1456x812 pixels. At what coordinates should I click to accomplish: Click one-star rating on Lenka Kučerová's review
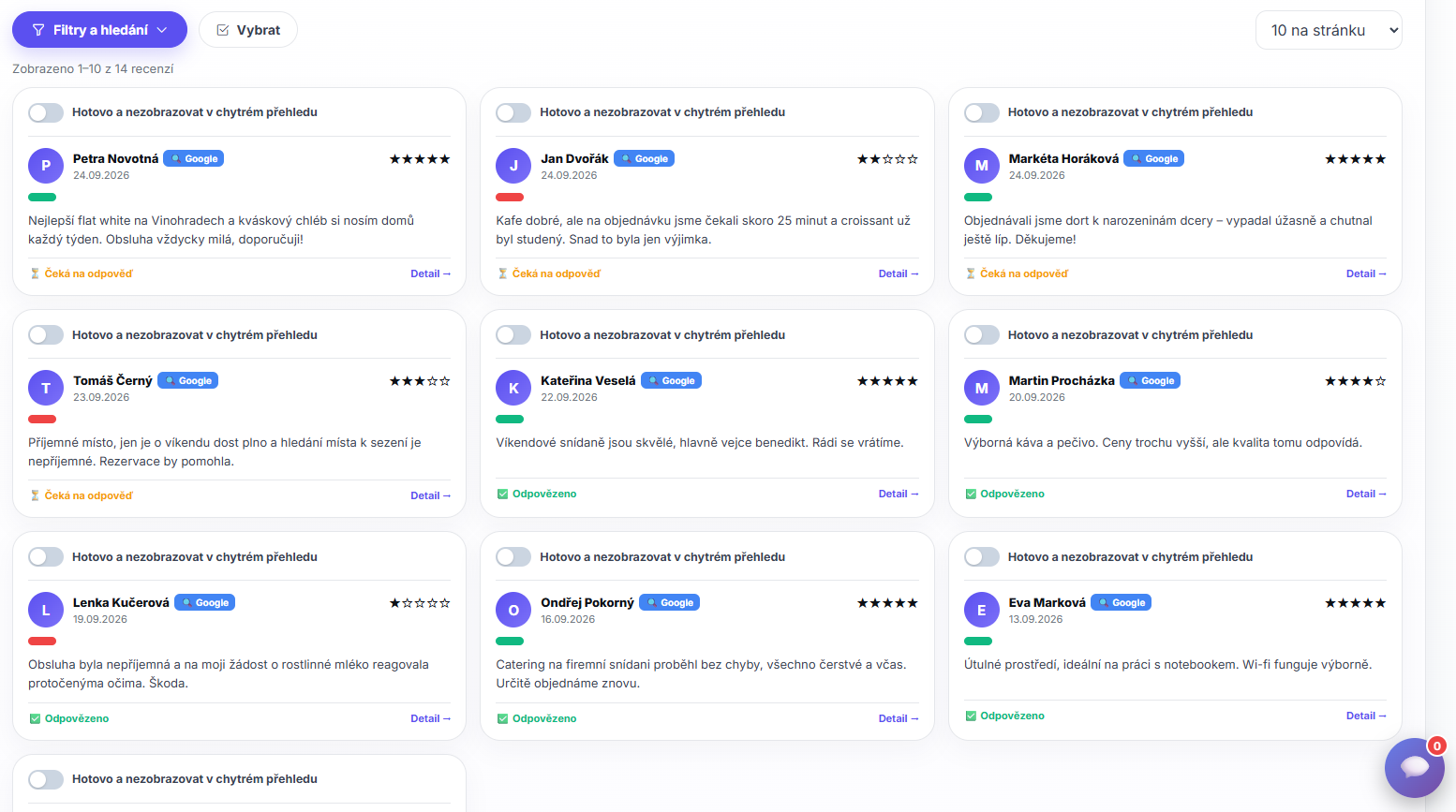click(420, 603)
